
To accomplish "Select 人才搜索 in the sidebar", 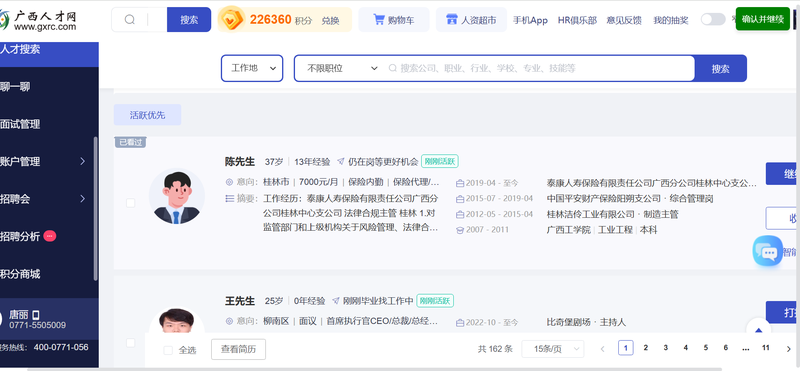I will coord(49,50).
